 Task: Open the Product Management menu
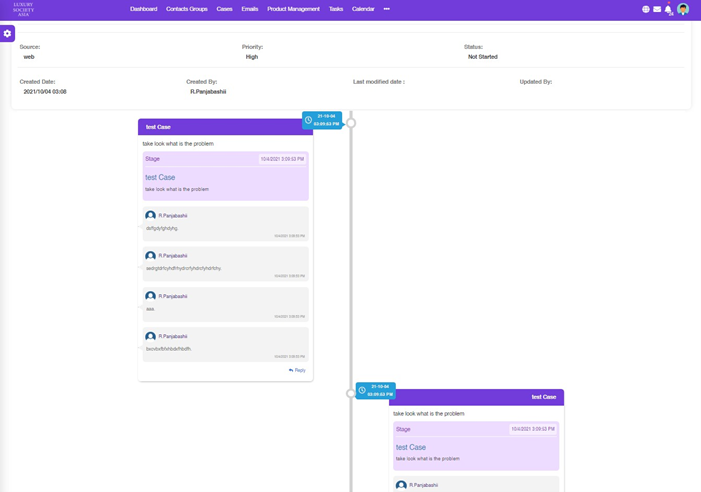(x=293, y=9)
